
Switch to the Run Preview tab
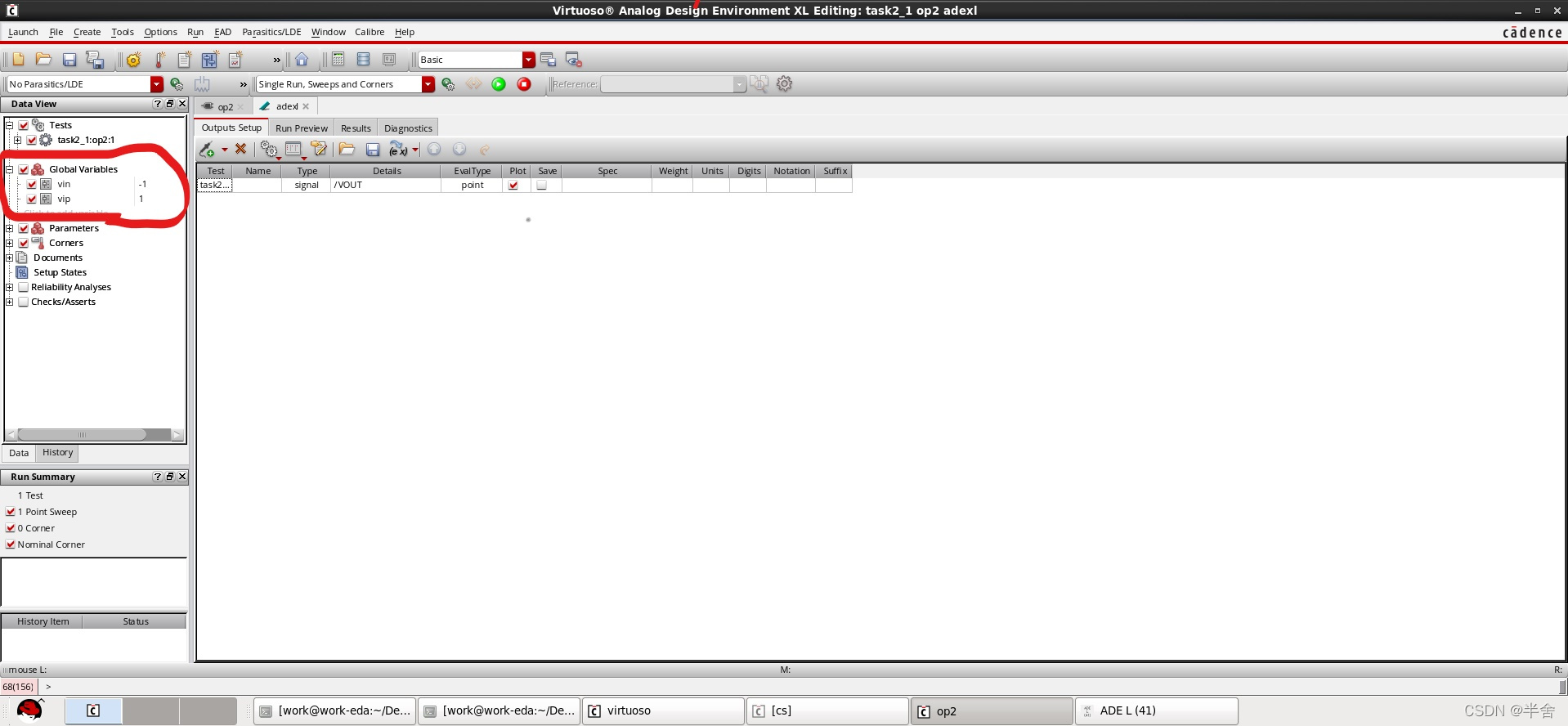pos(301,128)
